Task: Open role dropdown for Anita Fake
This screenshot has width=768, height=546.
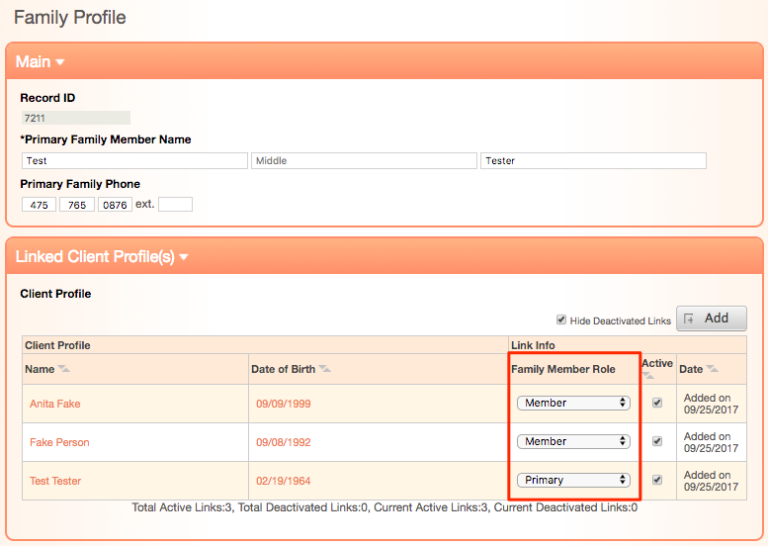Action: pos(574,403)
